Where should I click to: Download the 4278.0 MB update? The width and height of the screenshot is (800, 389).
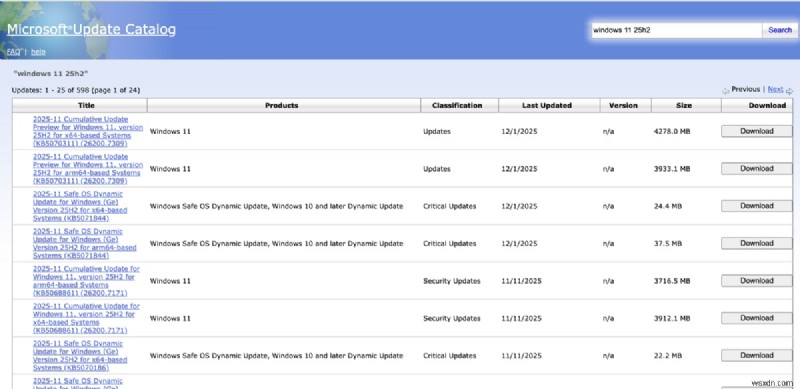tap(757, 131)
